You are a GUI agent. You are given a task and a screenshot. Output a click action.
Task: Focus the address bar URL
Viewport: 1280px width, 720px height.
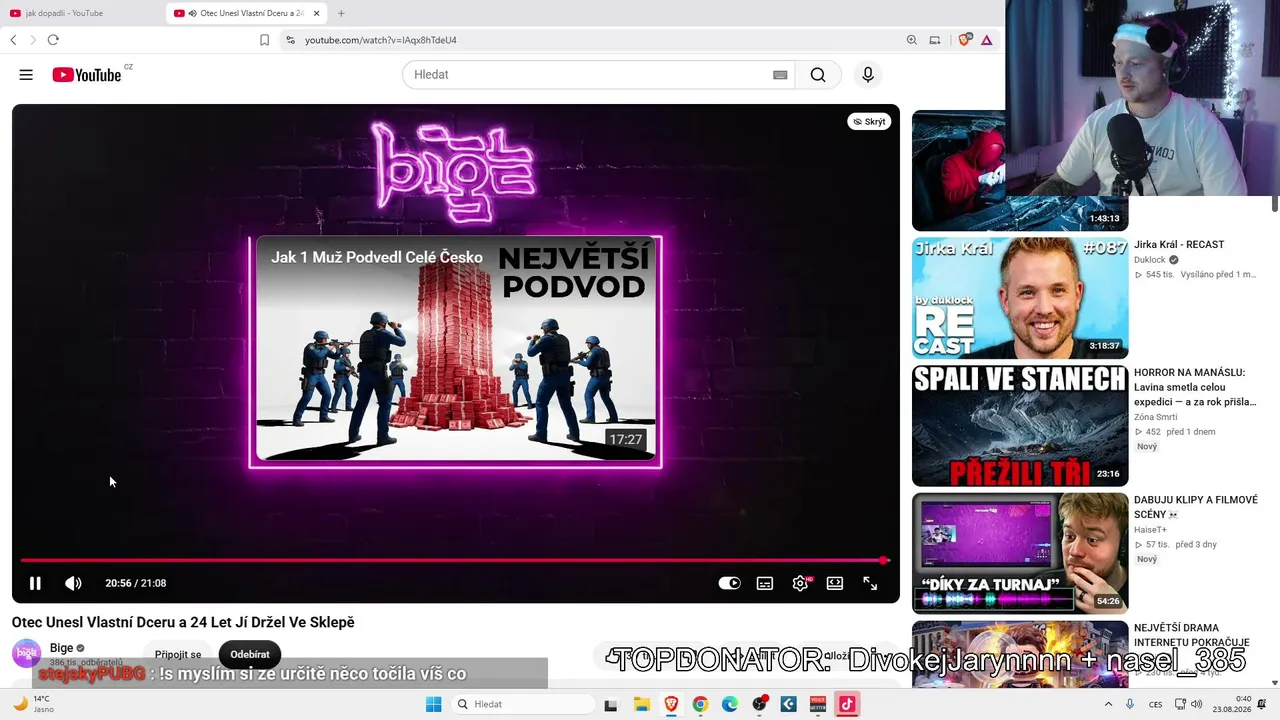[381, 40]
